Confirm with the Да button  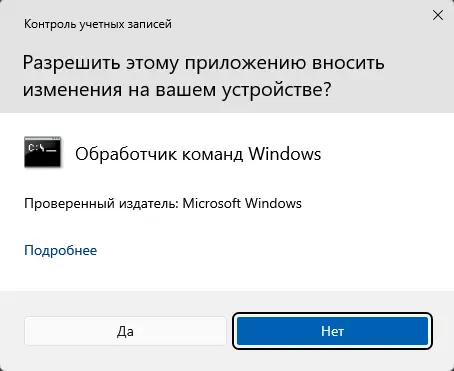click(x=125, y=331)
